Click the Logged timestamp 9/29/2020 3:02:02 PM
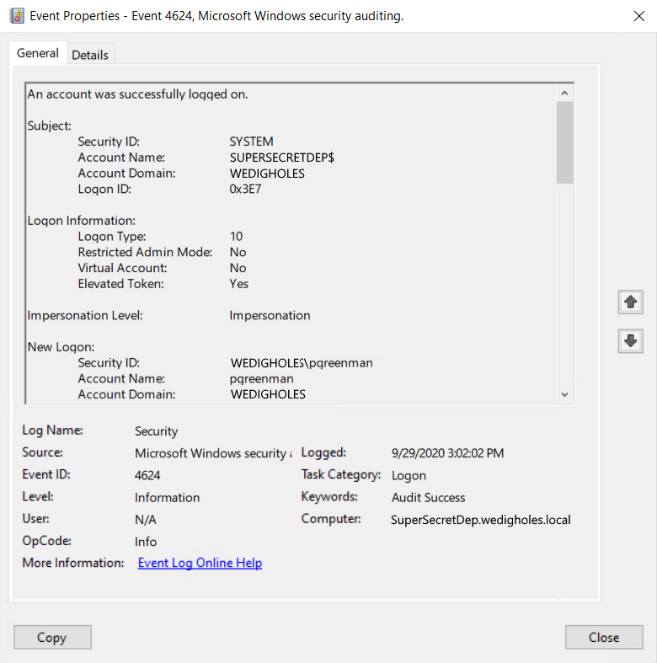The image size is (657, 663). pos(447,453)
